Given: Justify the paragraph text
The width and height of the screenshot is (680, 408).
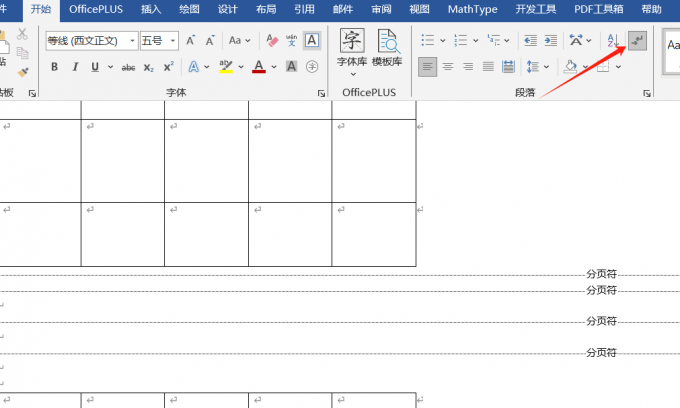Looking at the screenshot, I should 488,67.
